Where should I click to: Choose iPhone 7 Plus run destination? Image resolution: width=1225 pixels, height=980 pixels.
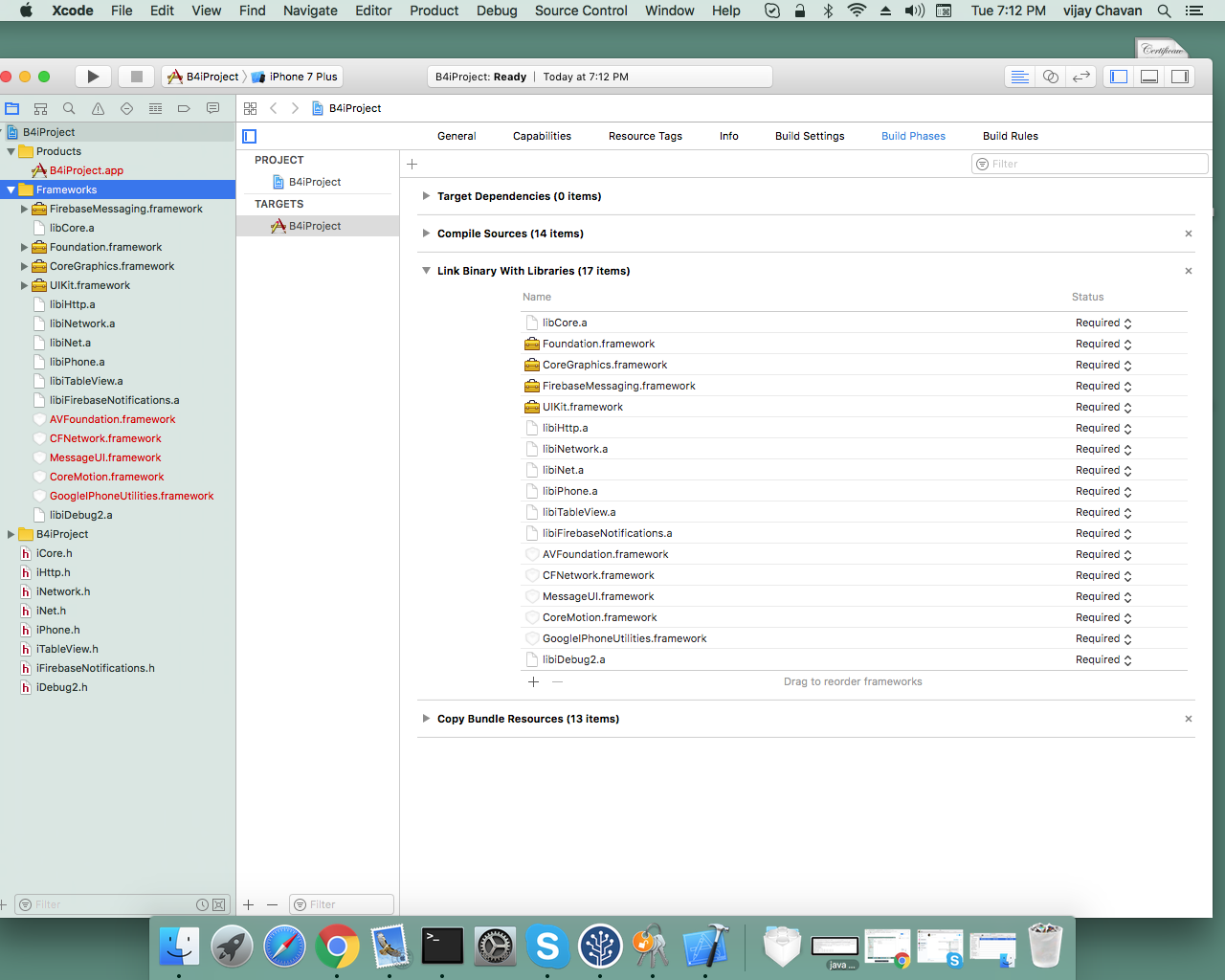(295, 77)
